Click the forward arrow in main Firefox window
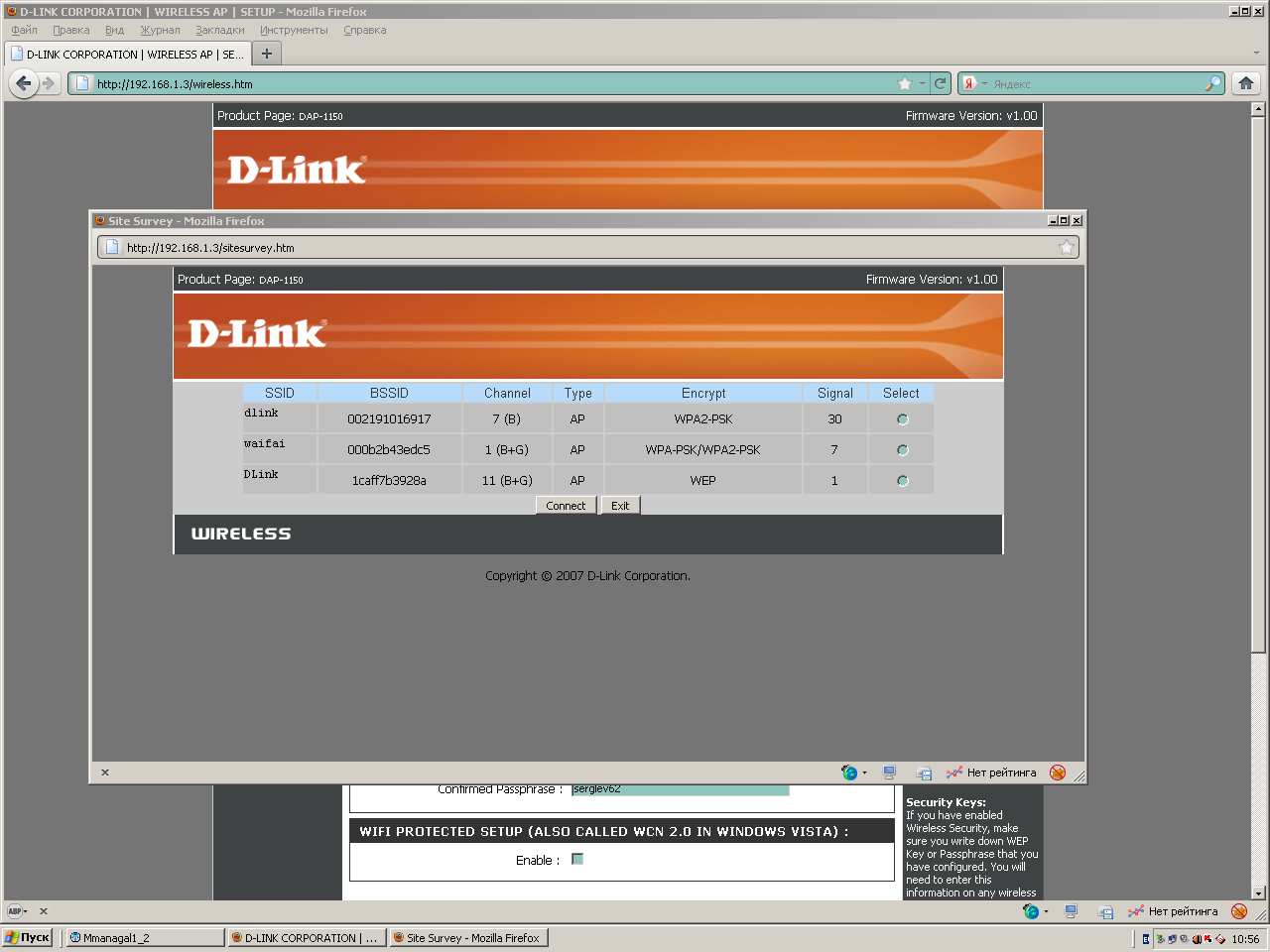Viewport: 1270px width, 952px height. [49, 84]
